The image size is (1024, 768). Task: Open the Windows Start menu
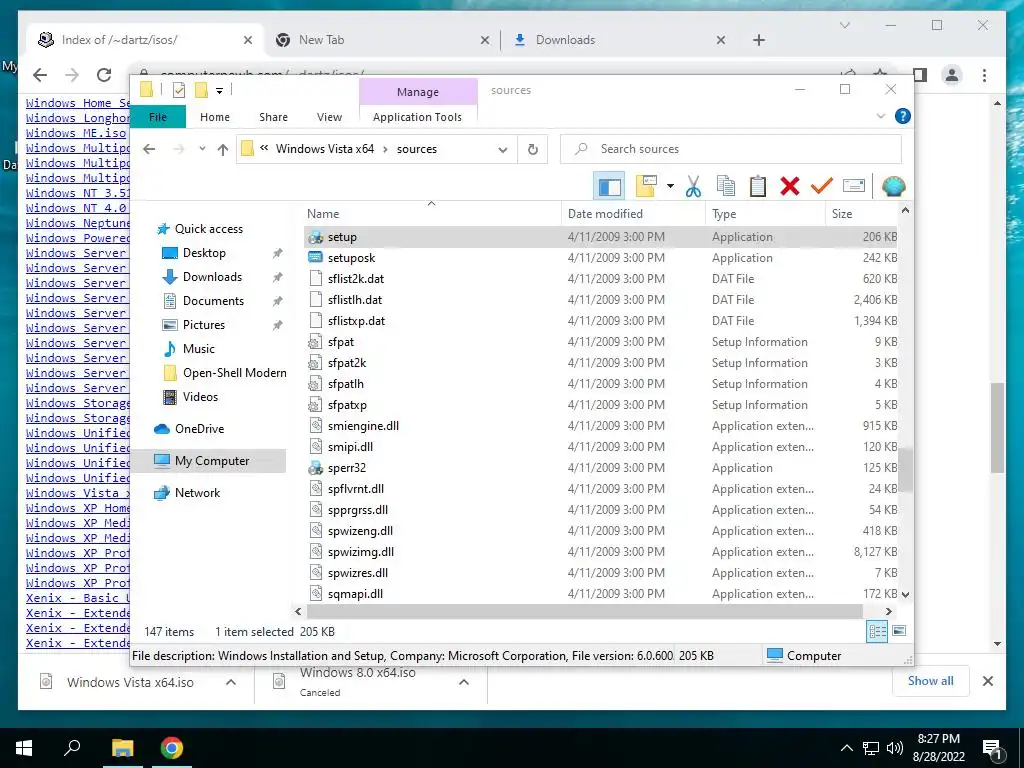[24, 748]
